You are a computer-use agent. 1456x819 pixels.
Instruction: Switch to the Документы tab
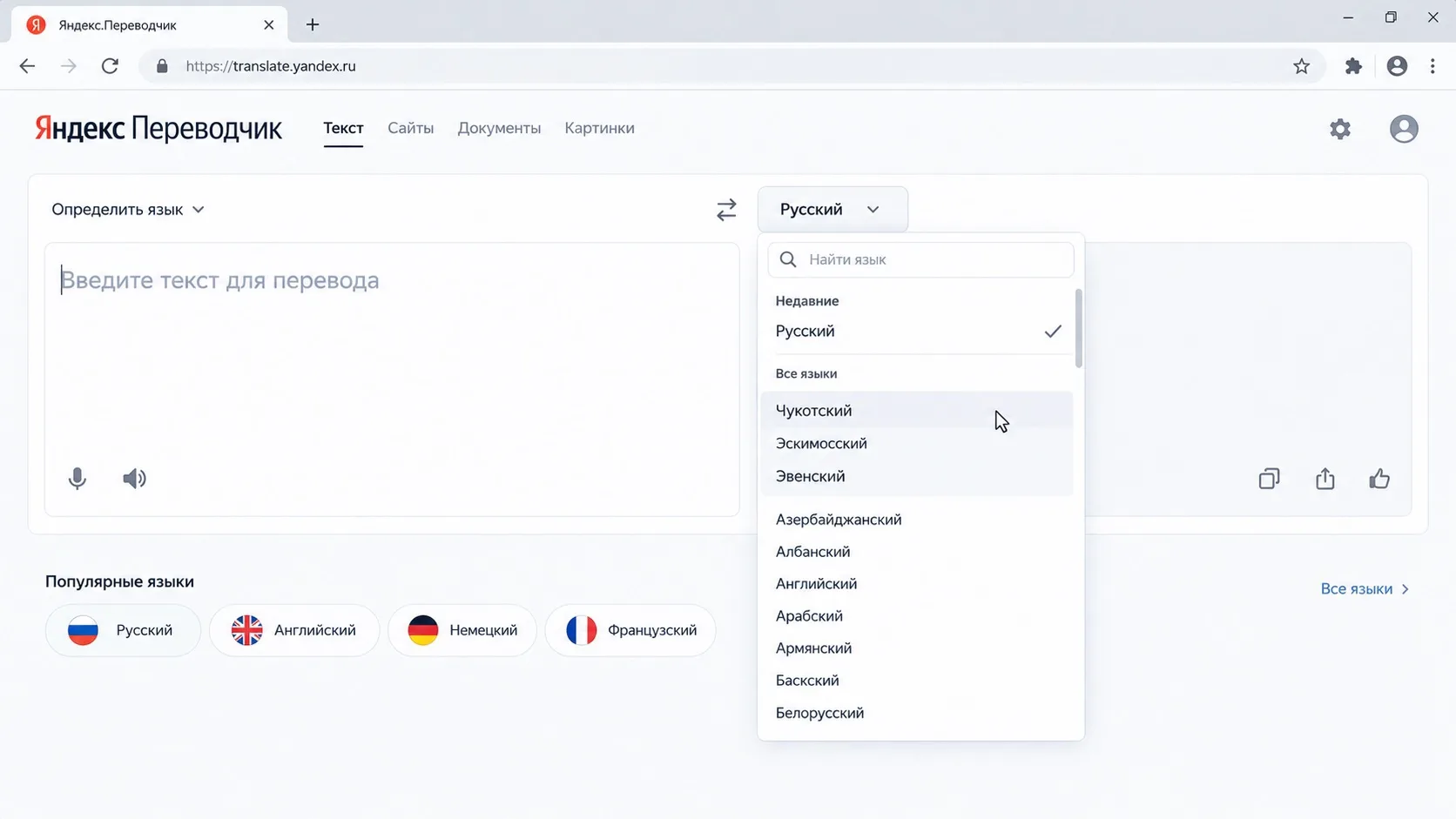click(x=499, y=128)
